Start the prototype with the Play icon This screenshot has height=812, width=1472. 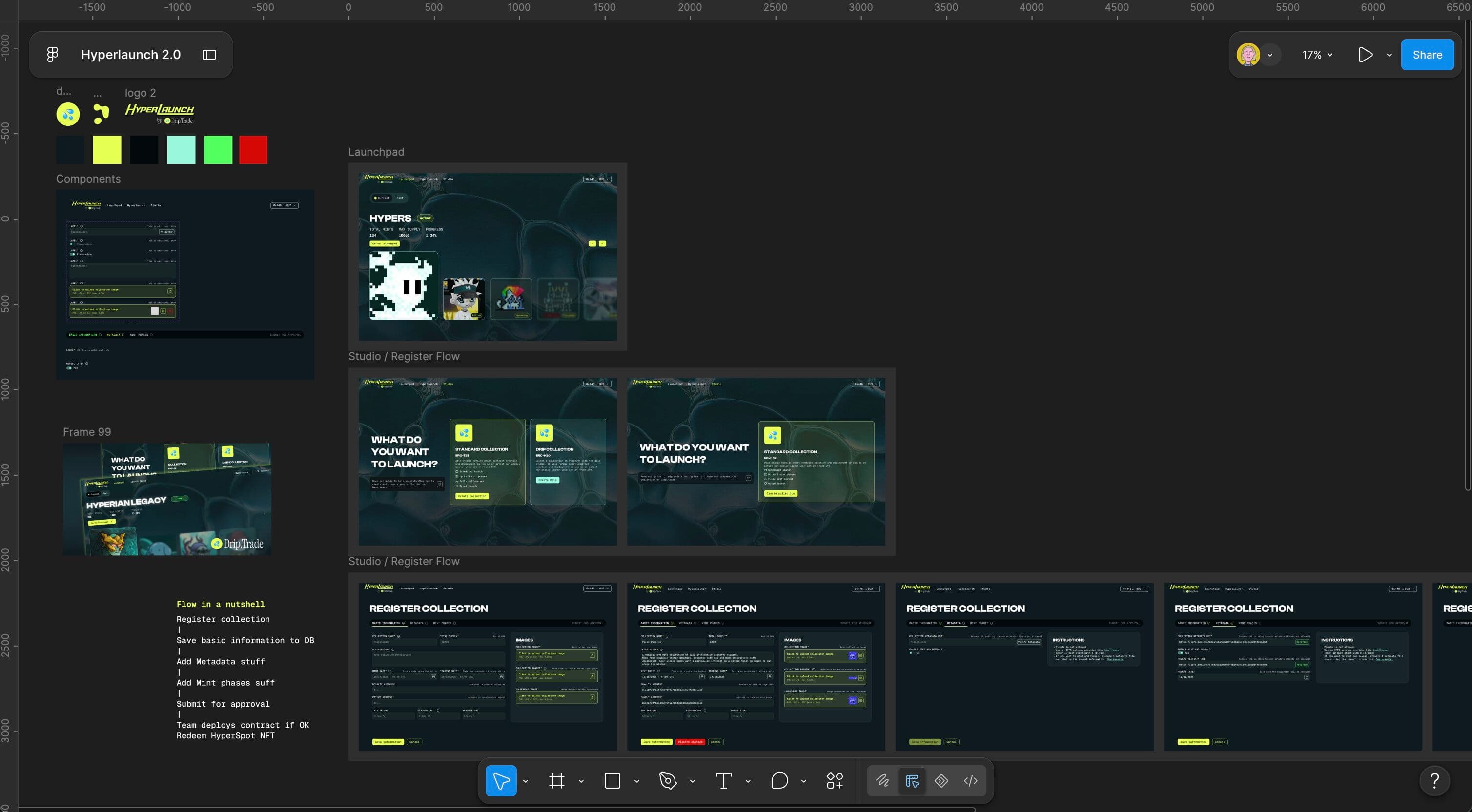point(1365,55)
